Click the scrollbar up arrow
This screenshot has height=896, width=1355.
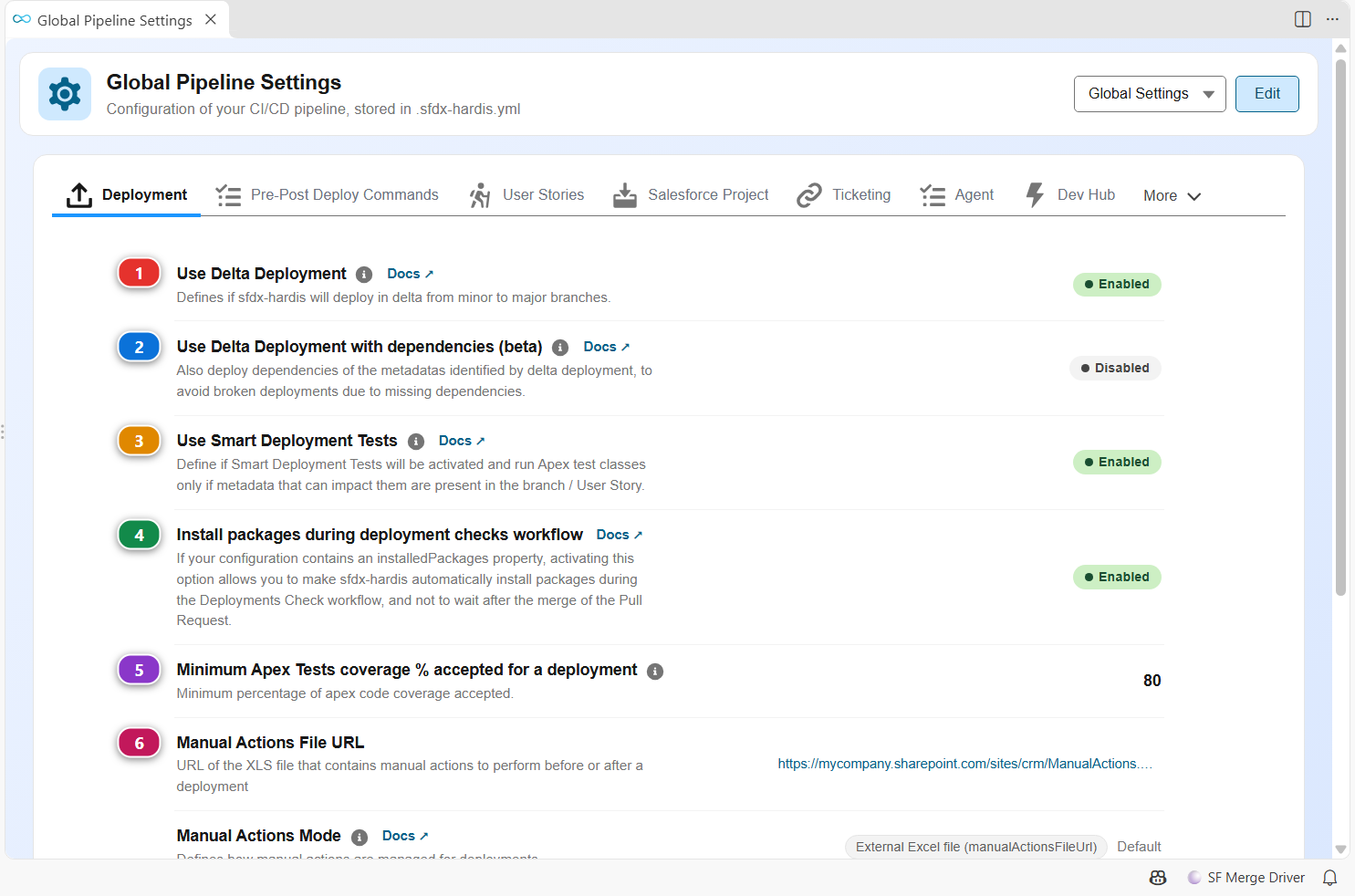coord(1340,48)
